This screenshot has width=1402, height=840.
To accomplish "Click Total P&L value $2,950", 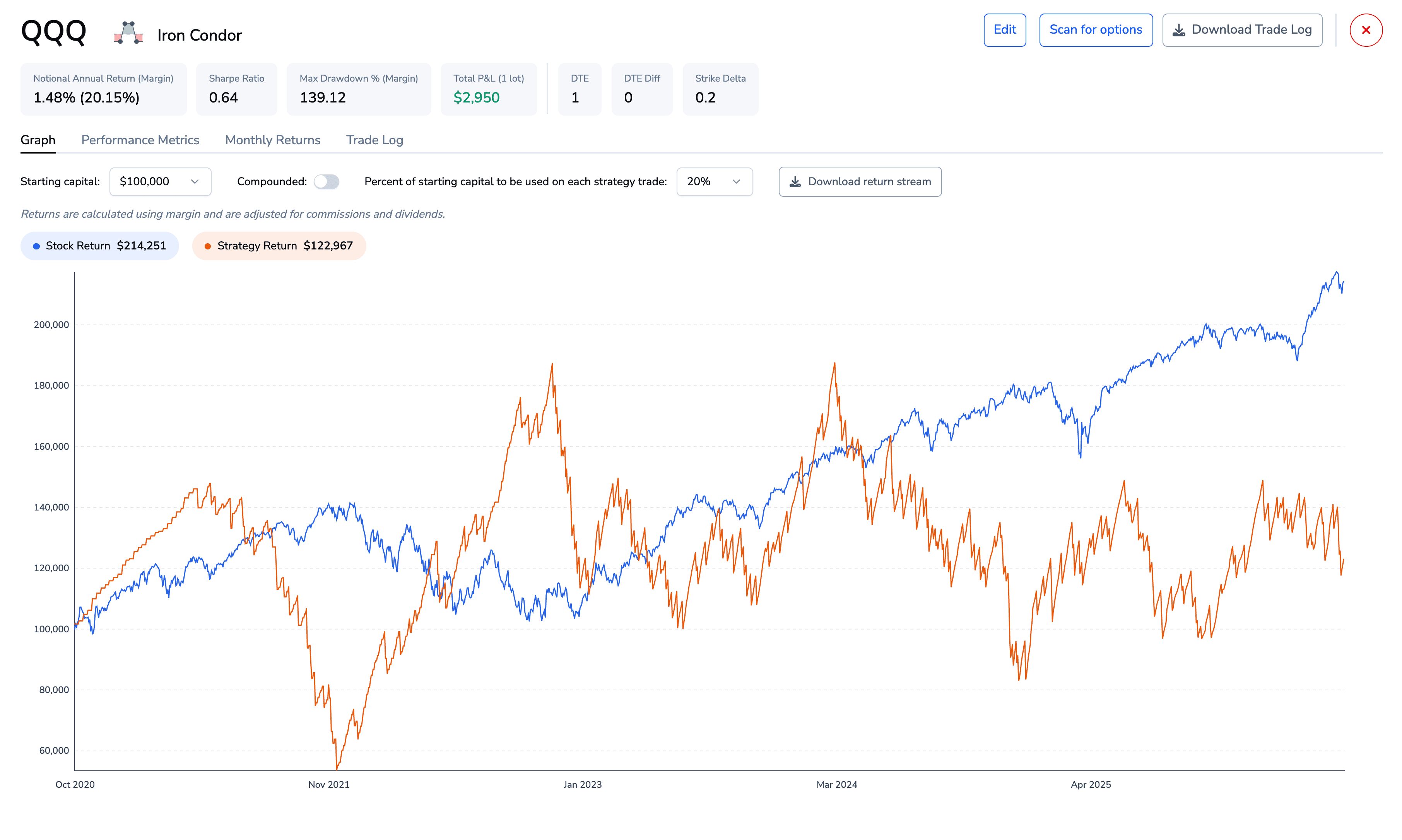I will [476, 98].
